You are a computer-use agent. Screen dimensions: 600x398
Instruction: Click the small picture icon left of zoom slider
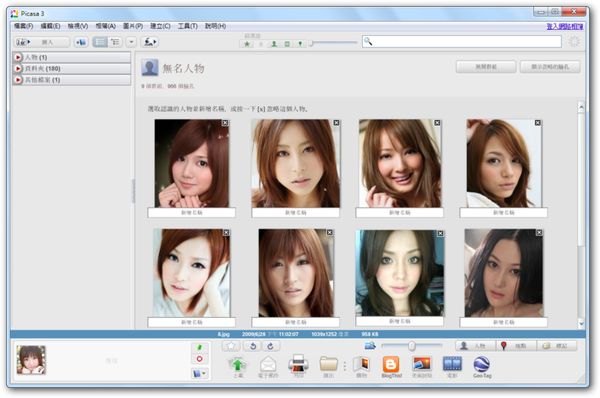click(370, 346)
